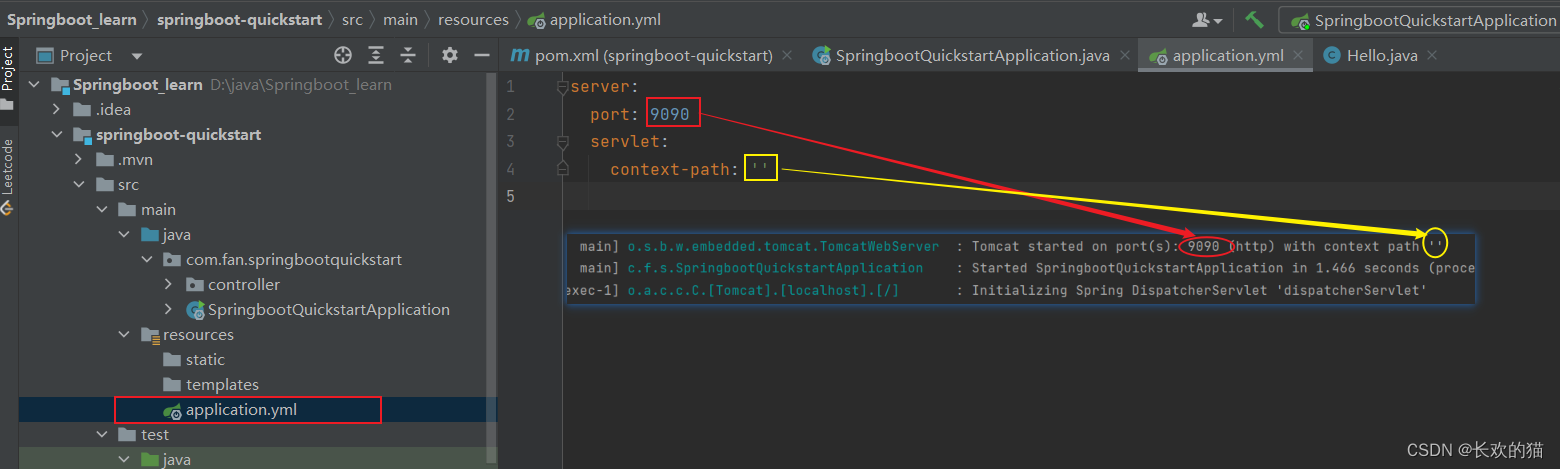The width and height of the screenshot is (1560, 469).
Task: Click Springboot_learn in the breadcrumb bar
Action: click(x=72, y=19)
